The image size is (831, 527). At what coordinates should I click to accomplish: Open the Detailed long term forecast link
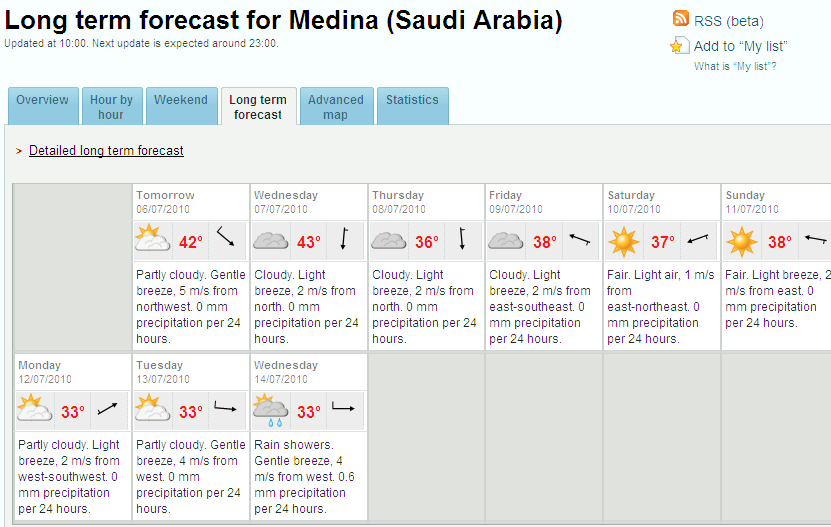pos(106,151)
